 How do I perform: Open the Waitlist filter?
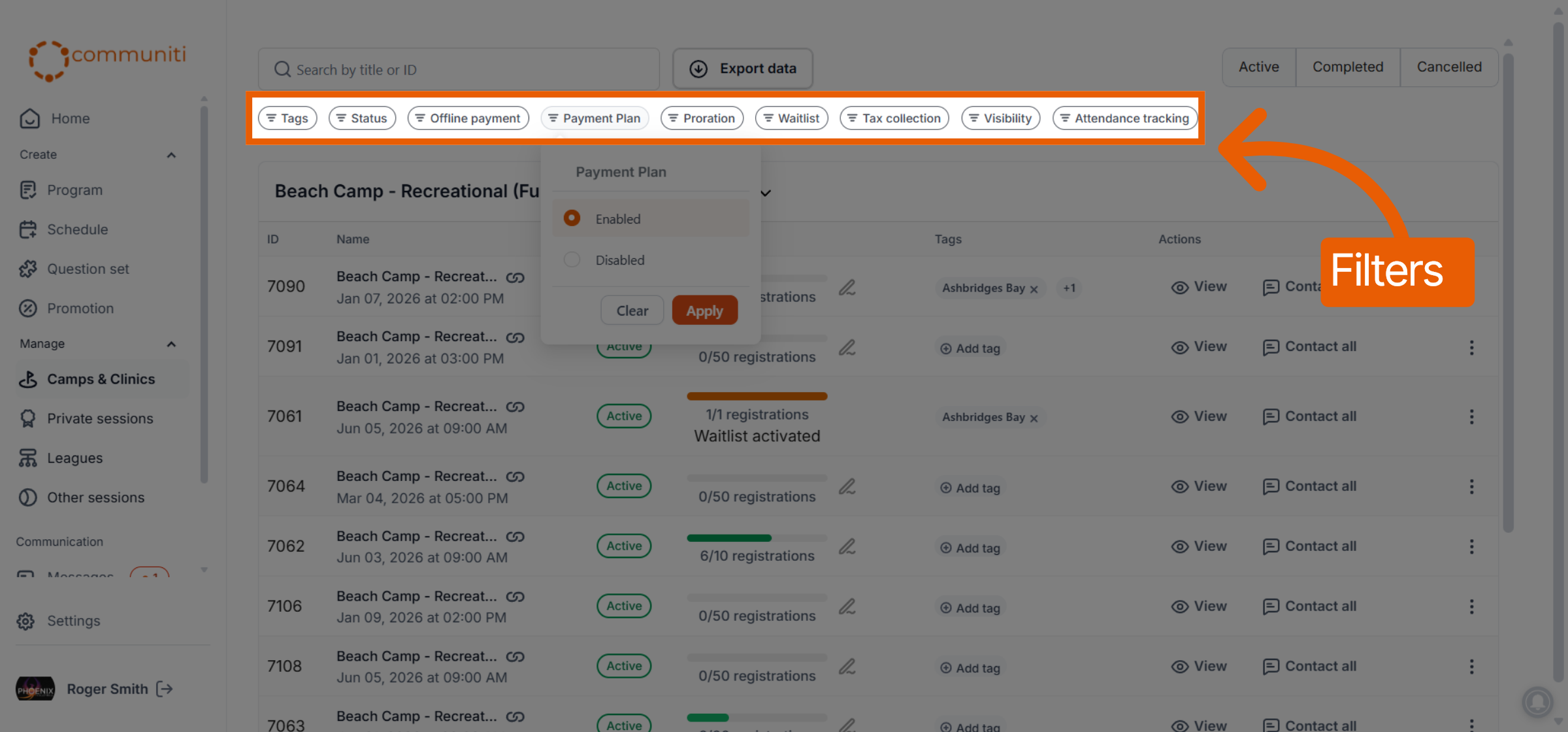pos(791,118)
